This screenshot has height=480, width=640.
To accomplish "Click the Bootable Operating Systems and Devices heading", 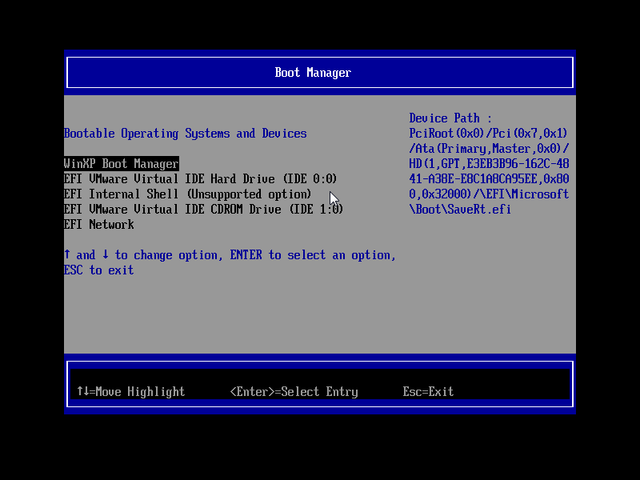I will click(185, 133).
